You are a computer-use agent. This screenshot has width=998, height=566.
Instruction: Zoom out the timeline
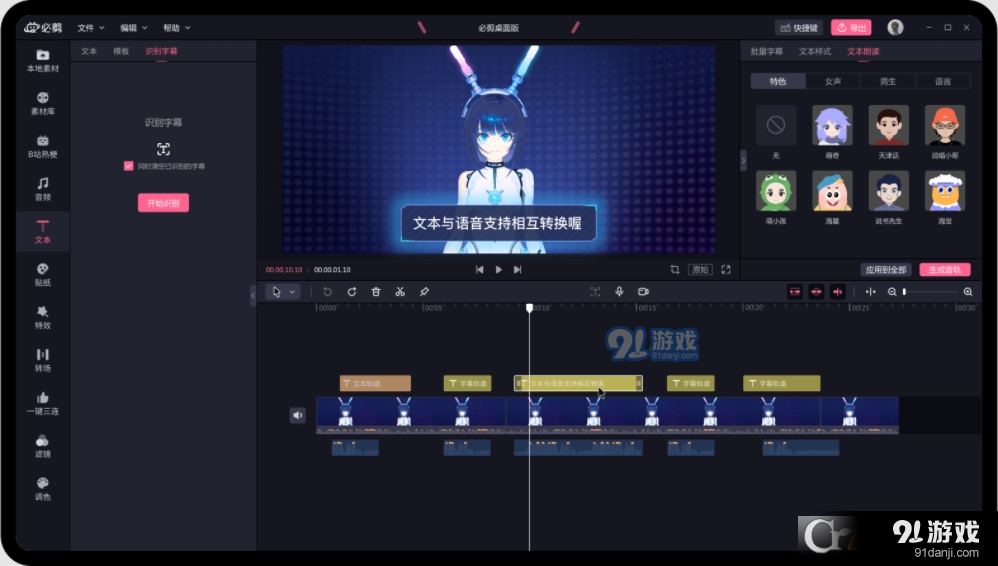point(892,292)
